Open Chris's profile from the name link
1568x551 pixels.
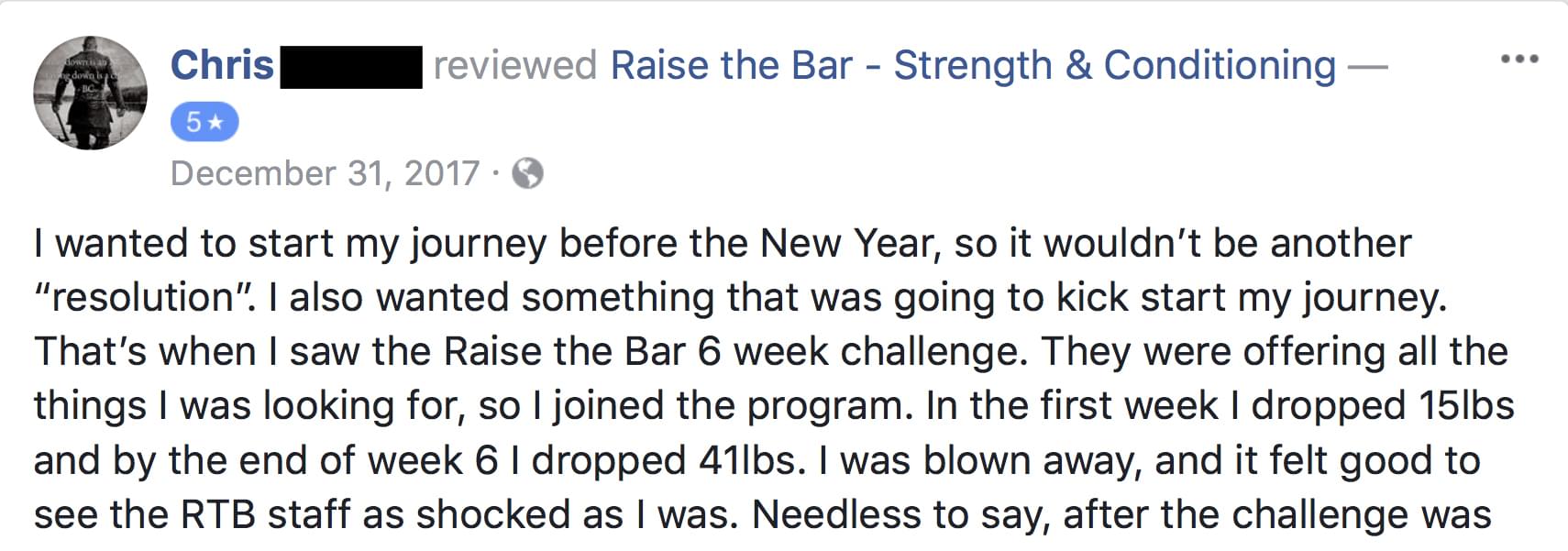223,65
